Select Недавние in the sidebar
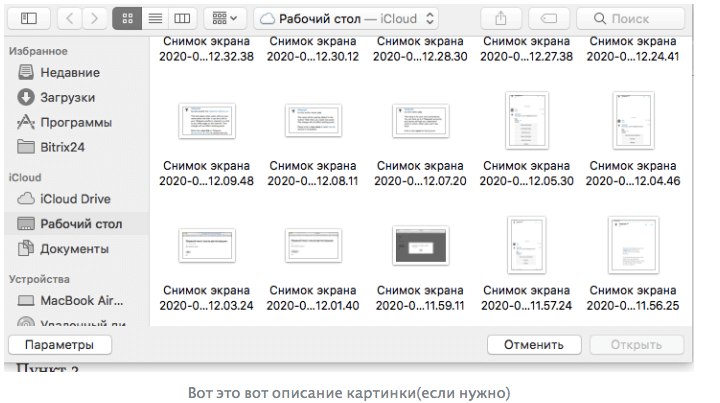The image size is (720, 403). click(x=76, y=73)
